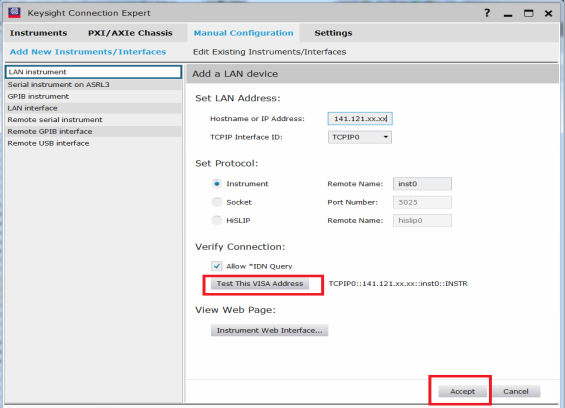Choose LAN interface from the list
Viewport: 565px width, 408px height.
(x=93, y=108)
